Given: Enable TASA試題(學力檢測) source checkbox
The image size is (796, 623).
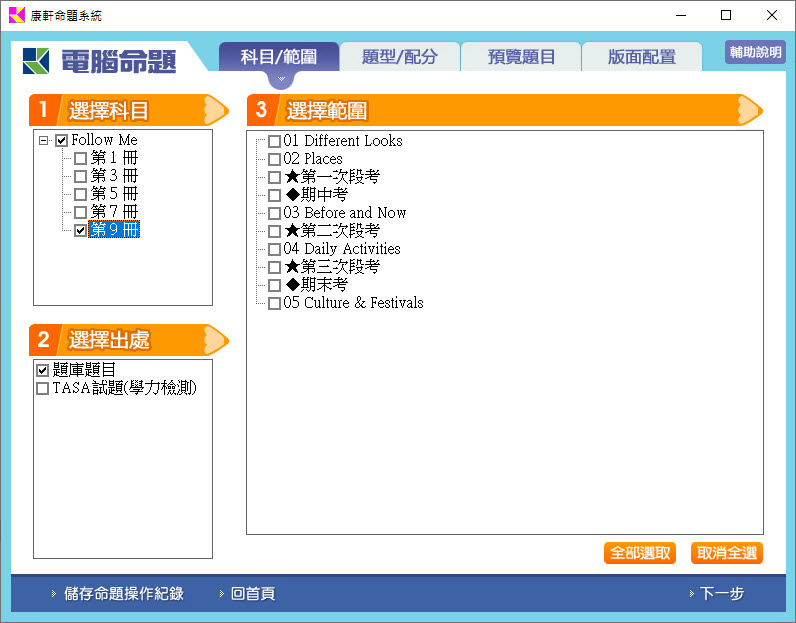Looking at the screenshot, I should click(42, 388).
